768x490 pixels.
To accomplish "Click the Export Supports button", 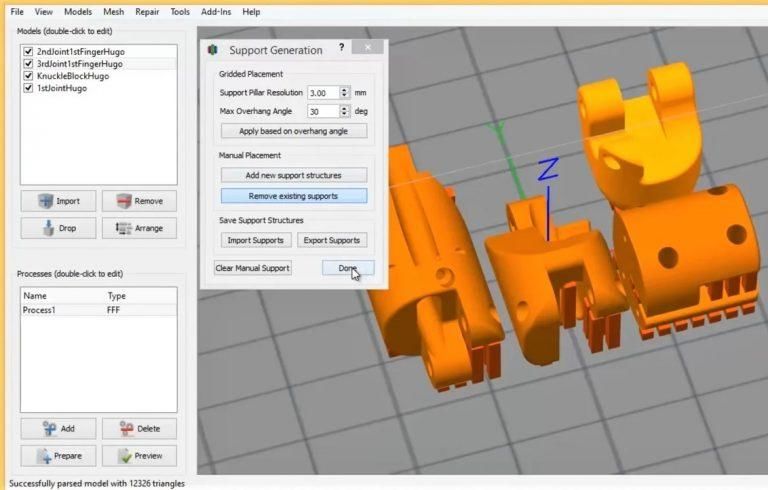I will pos(332,240).
